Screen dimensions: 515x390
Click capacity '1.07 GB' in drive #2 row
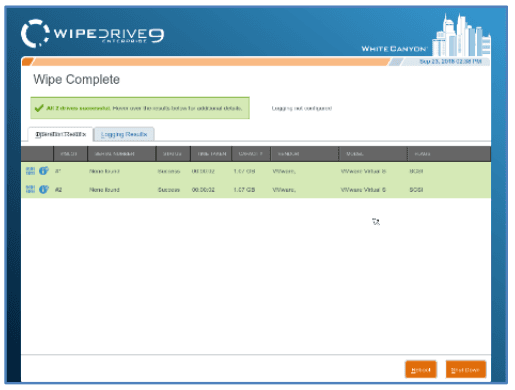click(x=244, y=190)
